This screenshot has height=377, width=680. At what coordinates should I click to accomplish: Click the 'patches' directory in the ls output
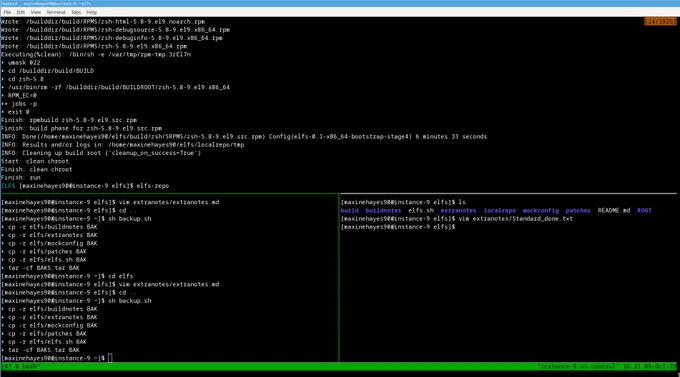578,210
